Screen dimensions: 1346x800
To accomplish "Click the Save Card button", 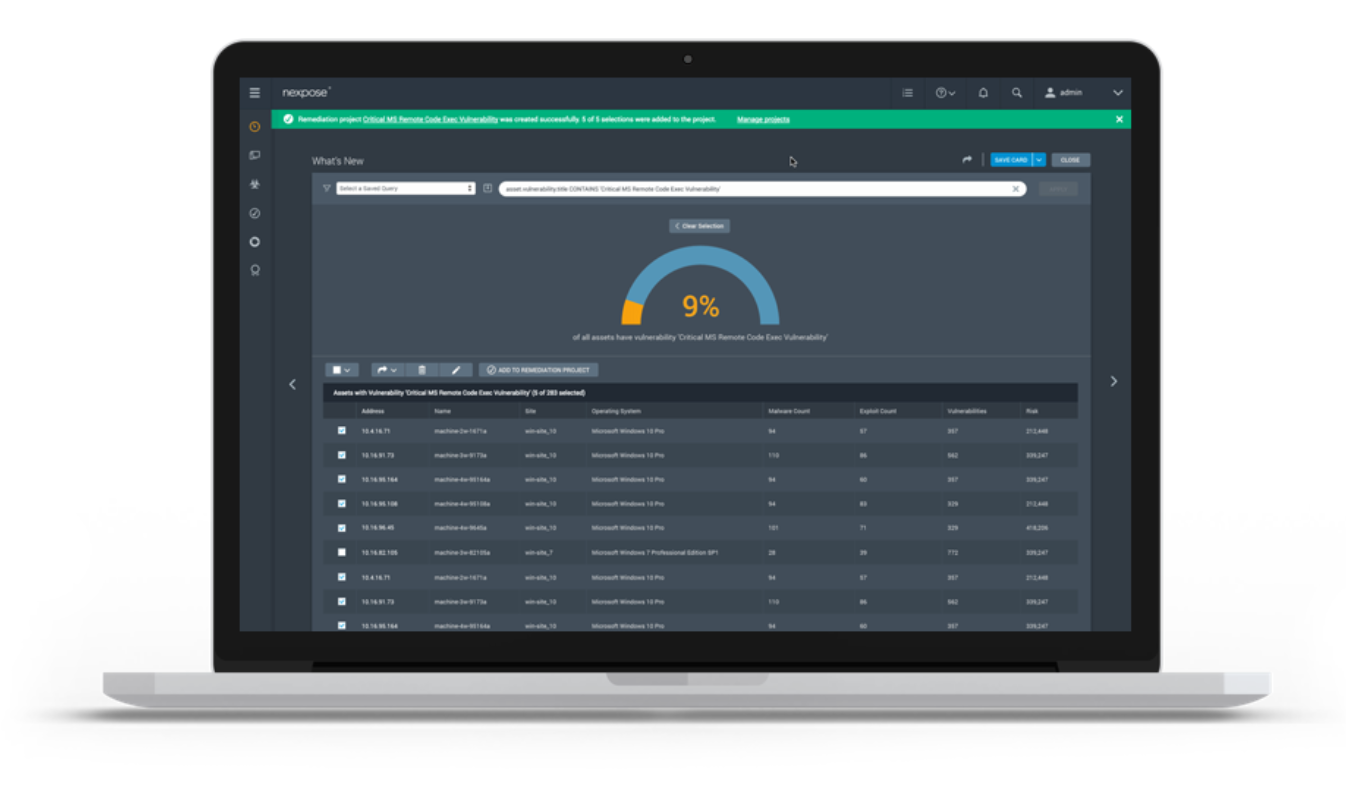I will [x=1011, y=160].
